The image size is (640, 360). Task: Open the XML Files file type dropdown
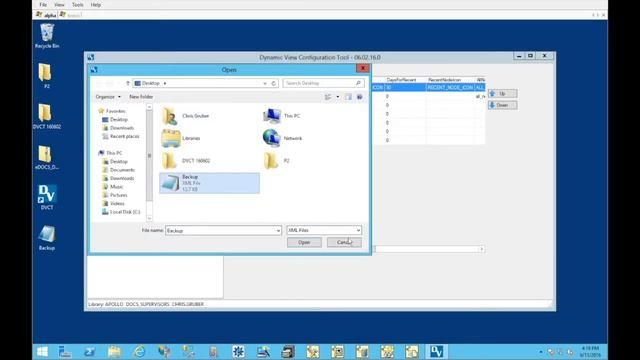click(x=324, y=231)
